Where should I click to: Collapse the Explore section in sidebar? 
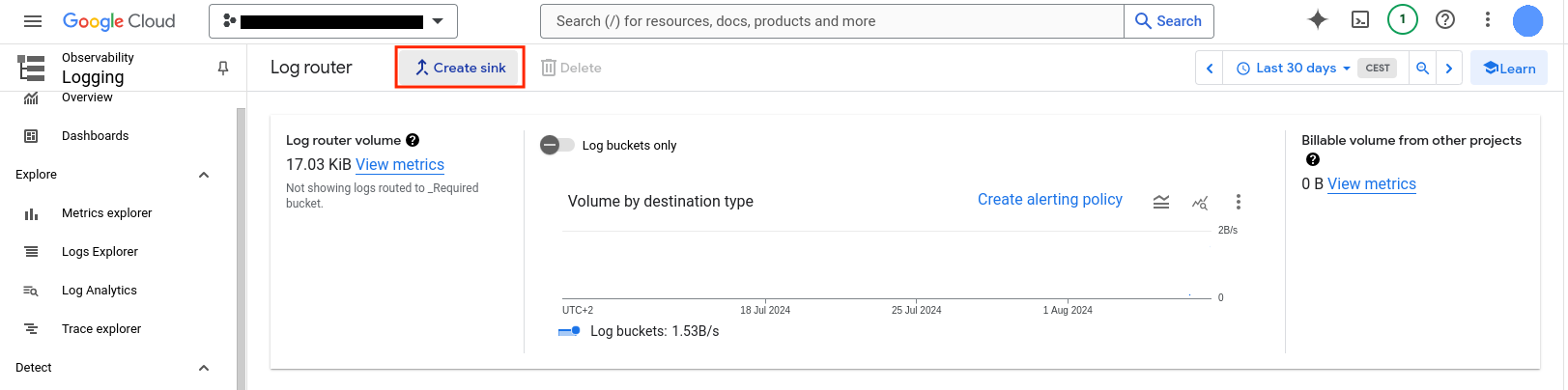(204, 175)
